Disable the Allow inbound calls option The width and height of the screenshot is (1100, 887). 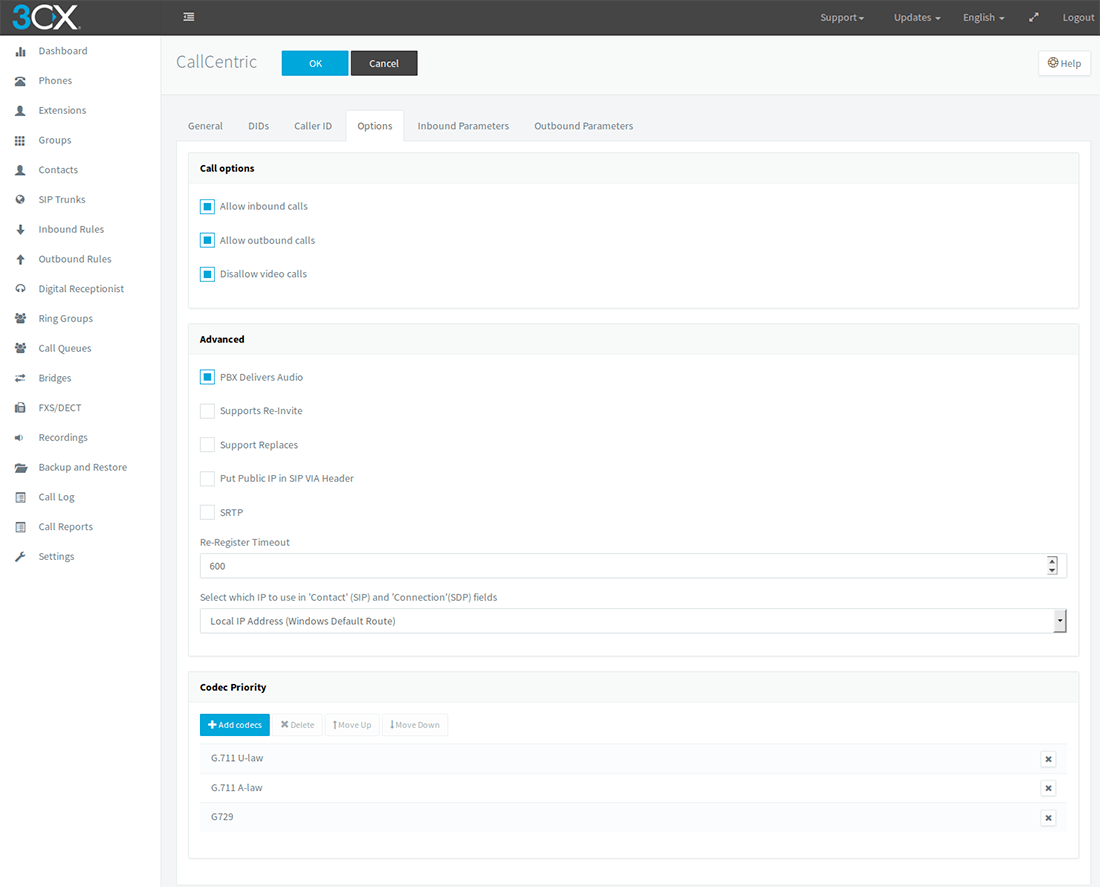pos(207,206)
